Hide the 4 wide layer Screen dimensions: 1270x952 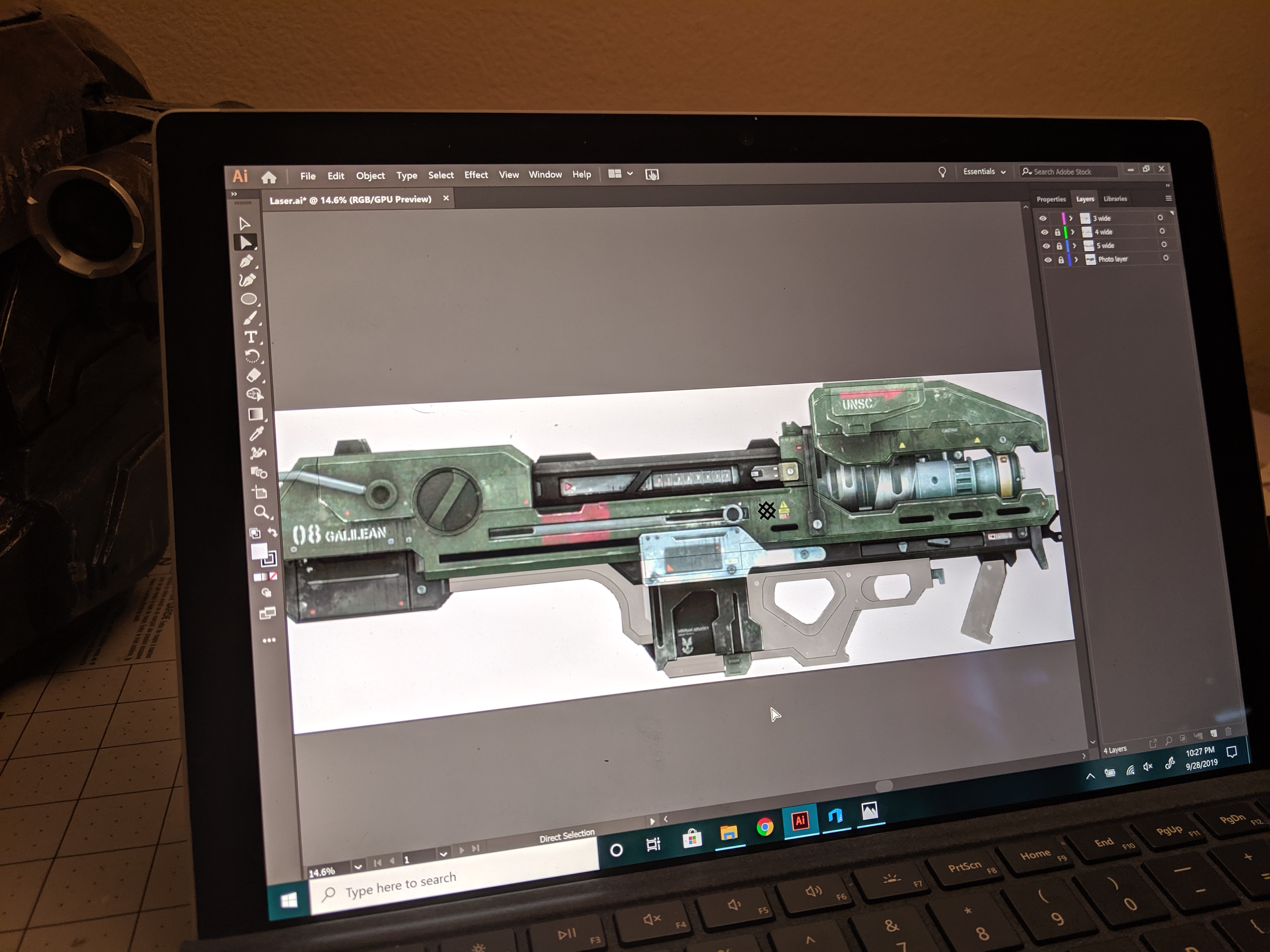1044,232
